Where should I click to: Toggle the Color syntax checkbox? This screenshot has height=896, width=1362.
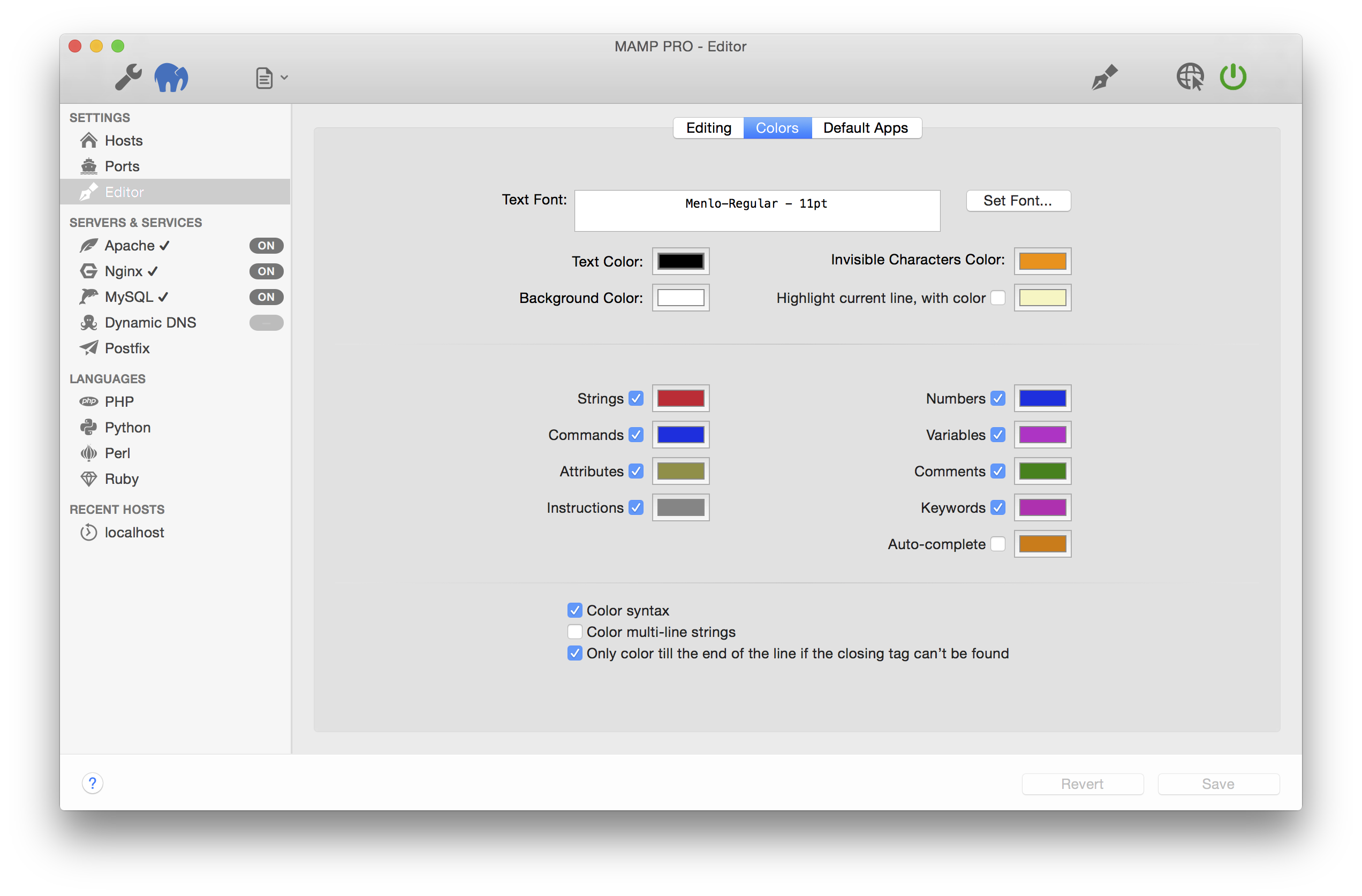pyautogui.click(x=575, y=611)
